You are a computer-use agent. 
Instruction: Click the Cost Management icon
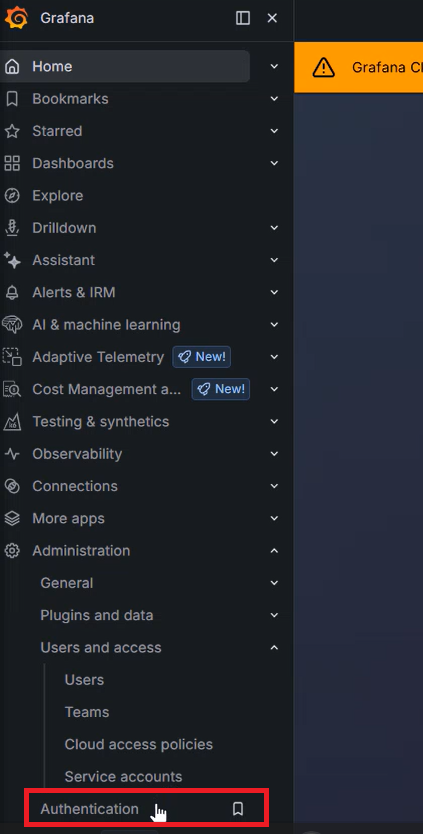[12, 389]
